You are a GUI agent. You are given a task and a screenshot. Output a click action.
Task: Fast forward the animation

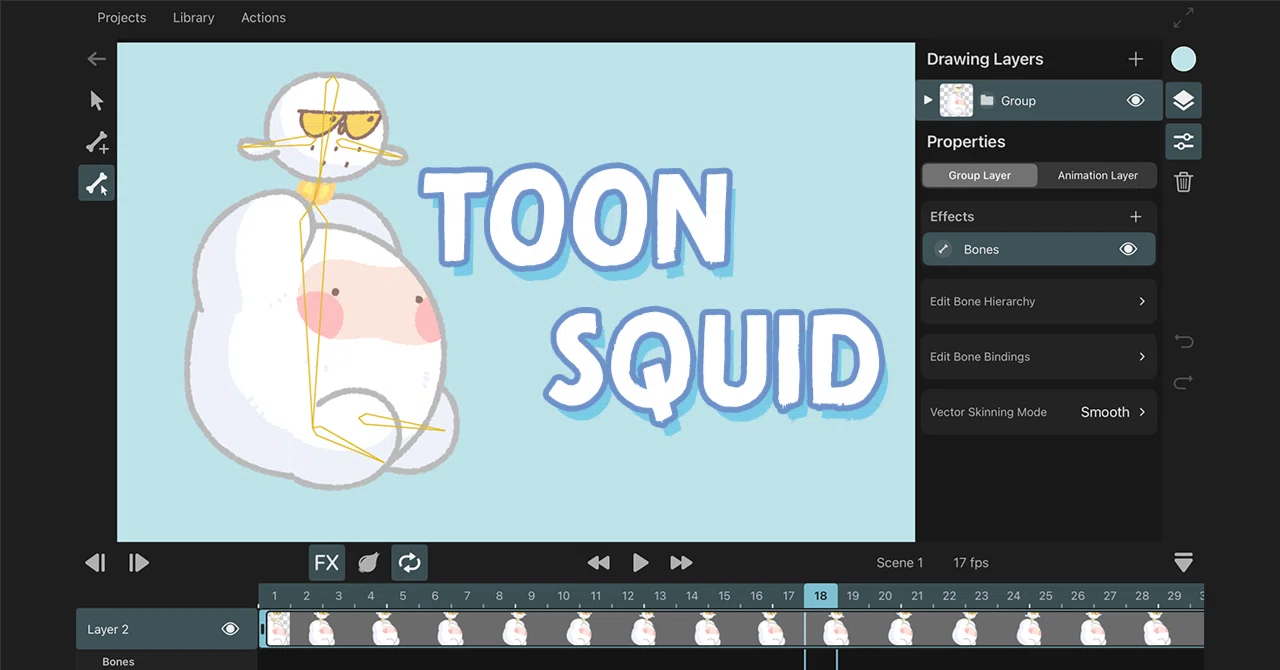click(x=681, y=563)
